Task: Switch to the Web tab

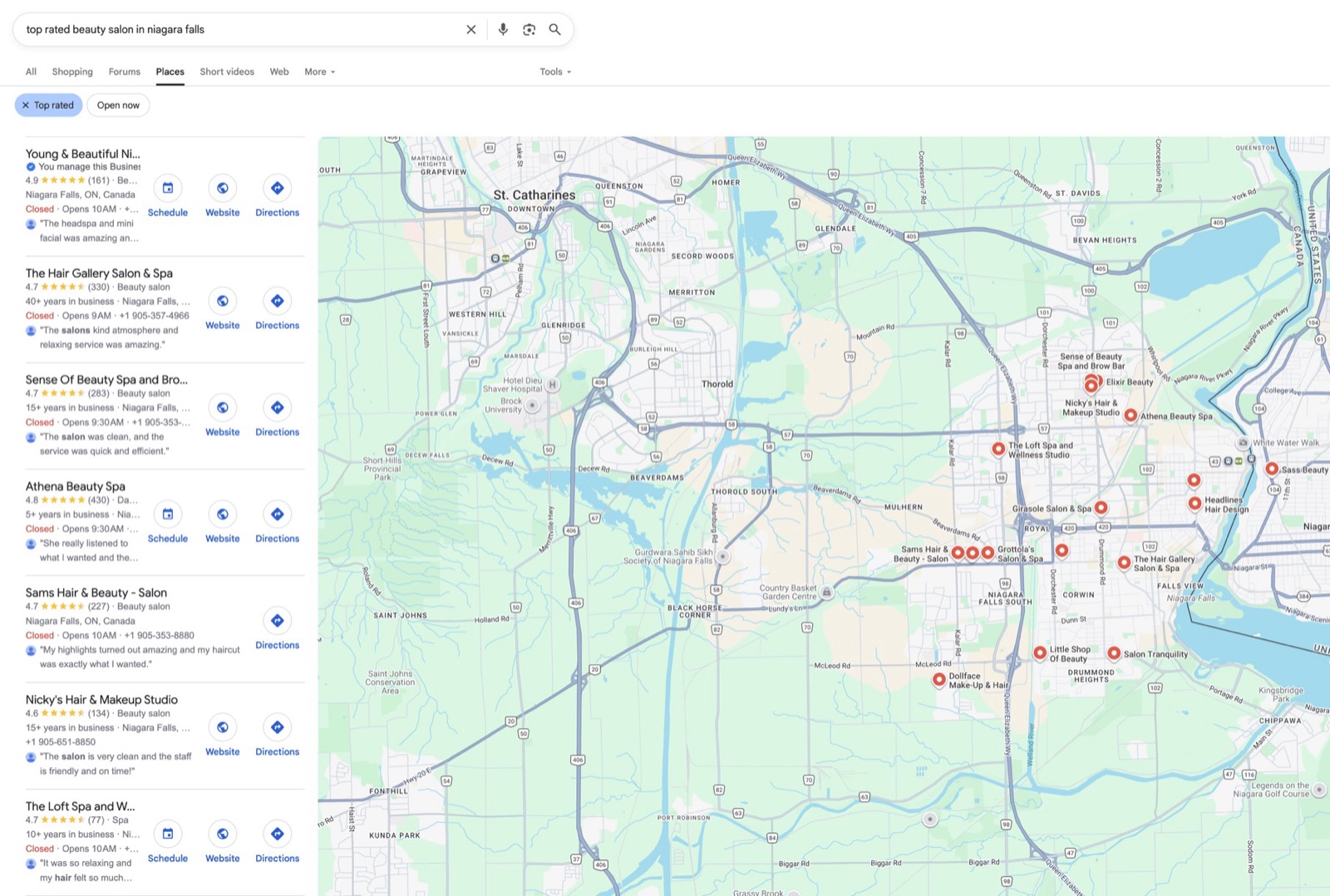Action: [x=279, y=71]
